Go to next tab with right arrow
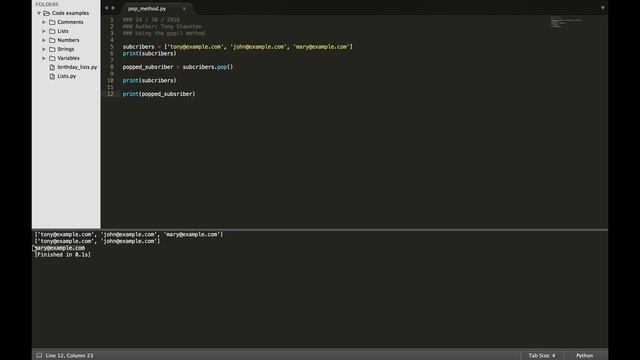Image resolution: width=640 pixels, height=360 pixels. [x=113, y=8]
